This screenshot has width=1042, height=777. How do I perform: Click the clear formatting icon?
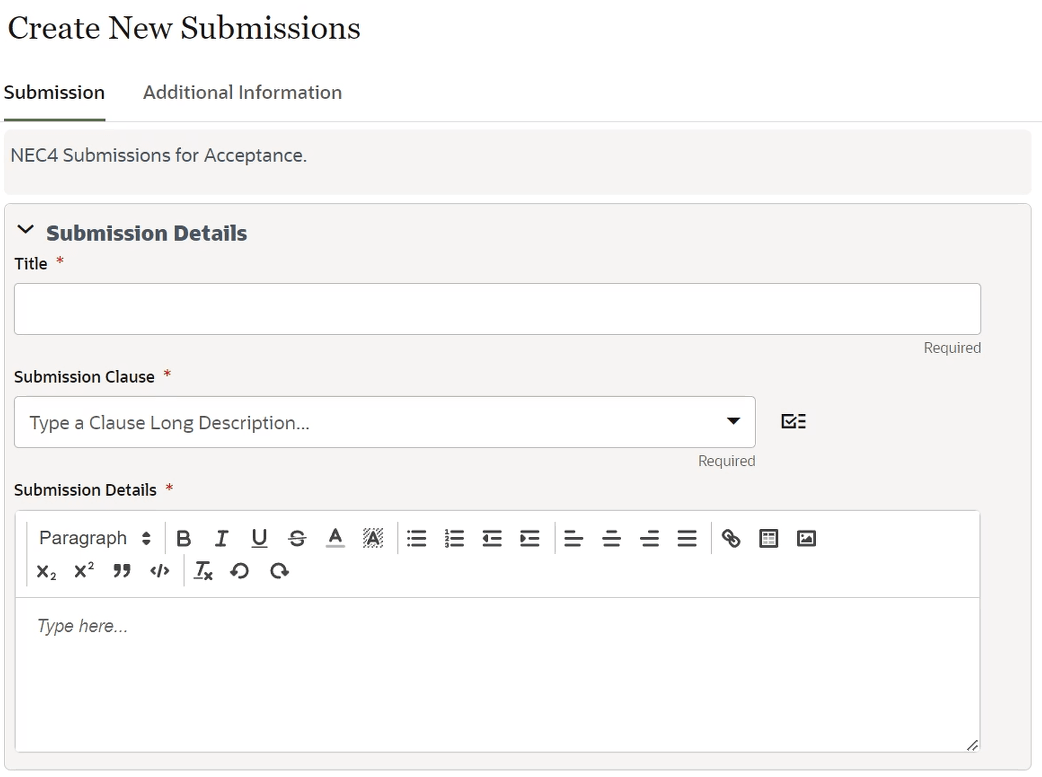(203, 571)
